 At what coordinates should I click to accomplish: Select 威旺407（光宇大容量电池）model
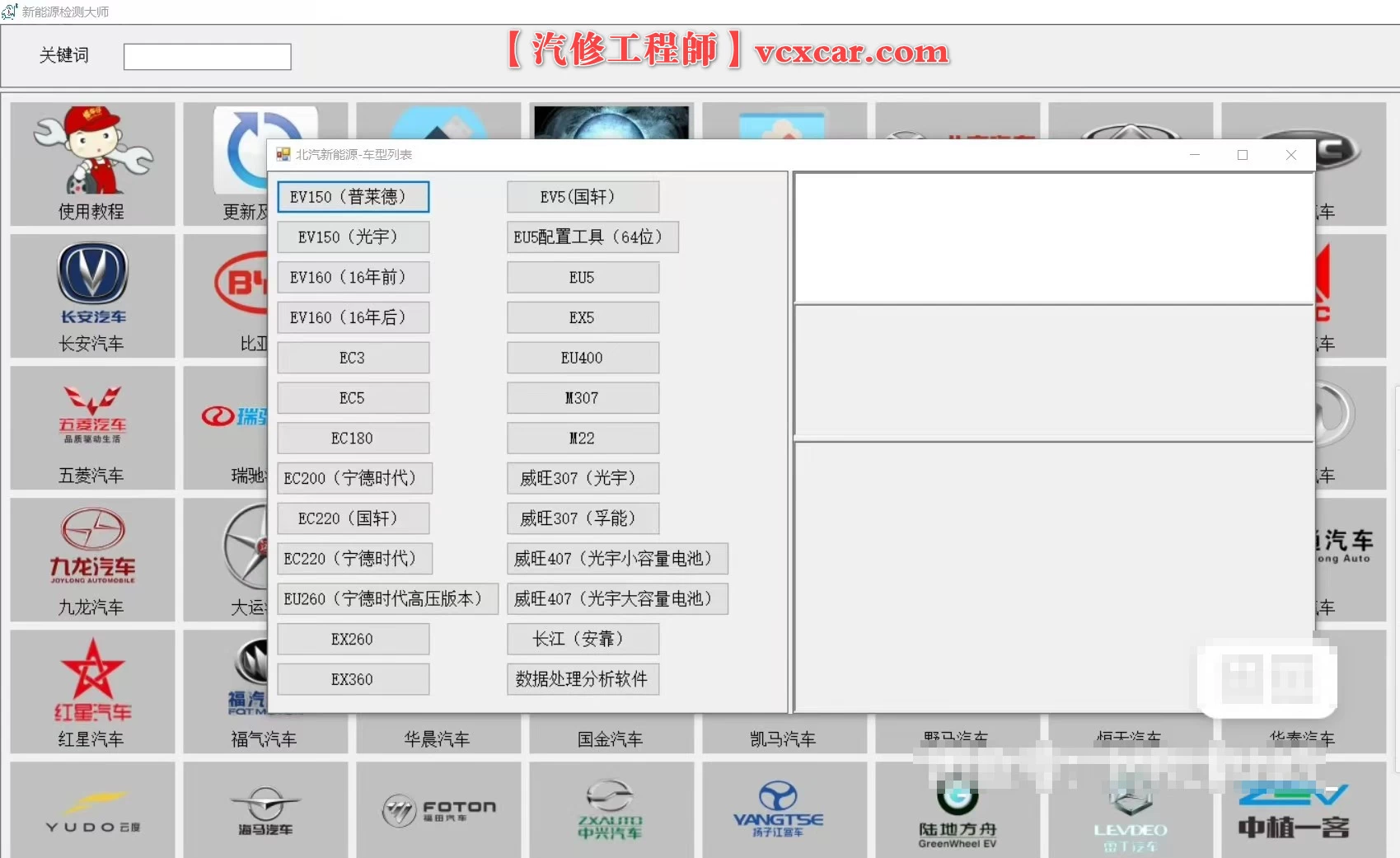617,599
